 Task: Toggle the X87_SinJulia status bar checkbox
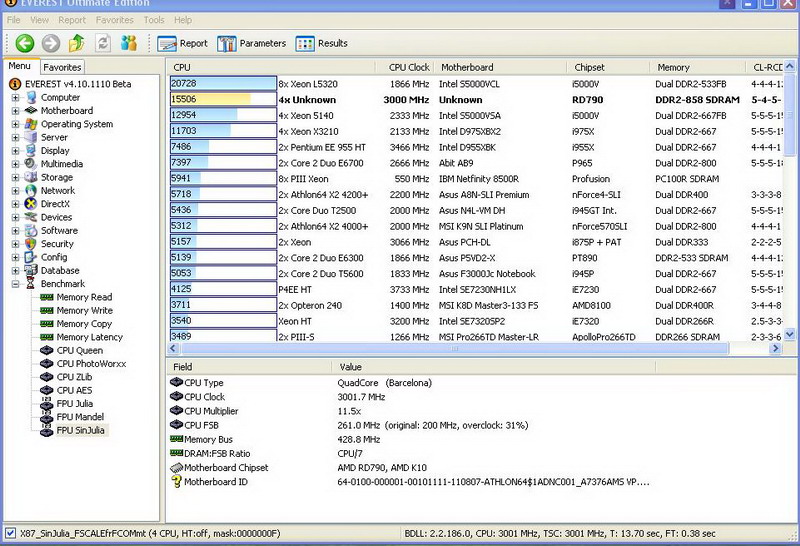(x=10, y=533)
